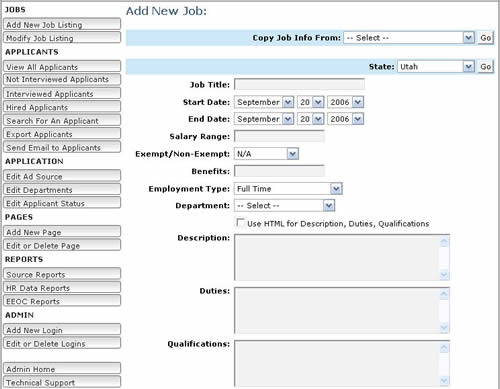Click inside the Qualifications text area
Screen dimensions: 500x389
(x=337, y=363)
